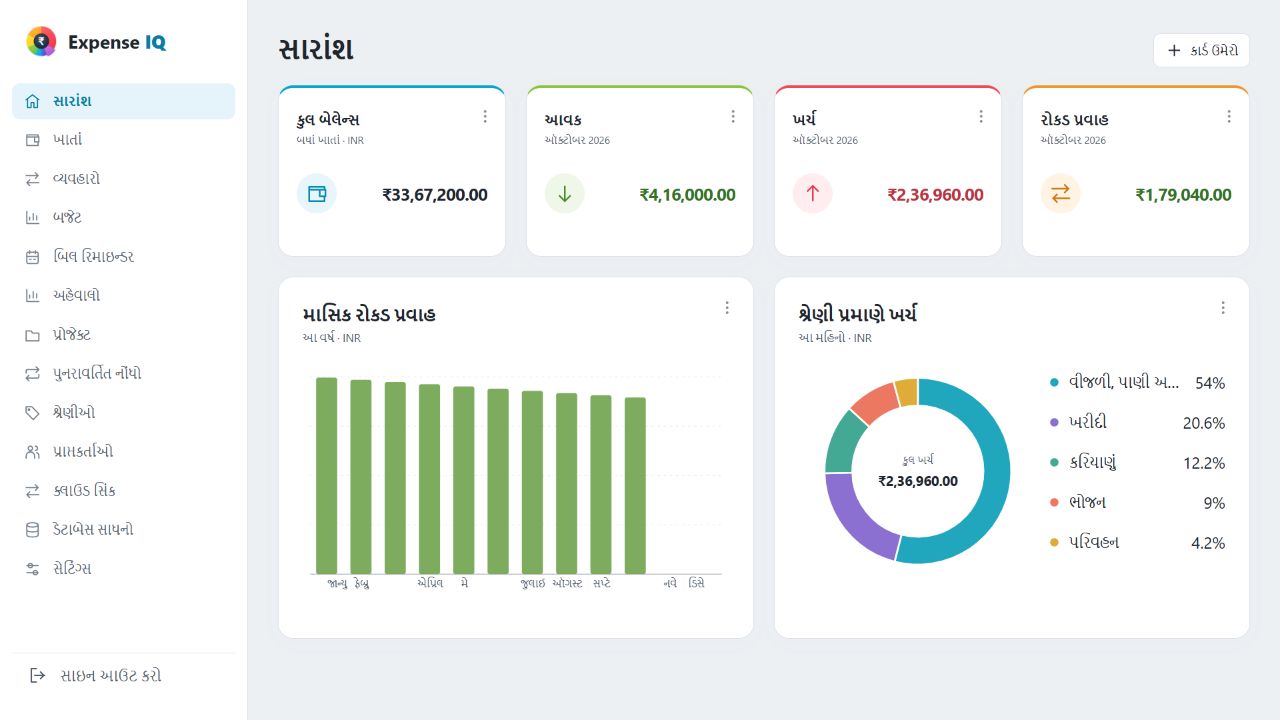
Task: Open ડેટાબેસ સાધનો database item
Action: (123, 530)
